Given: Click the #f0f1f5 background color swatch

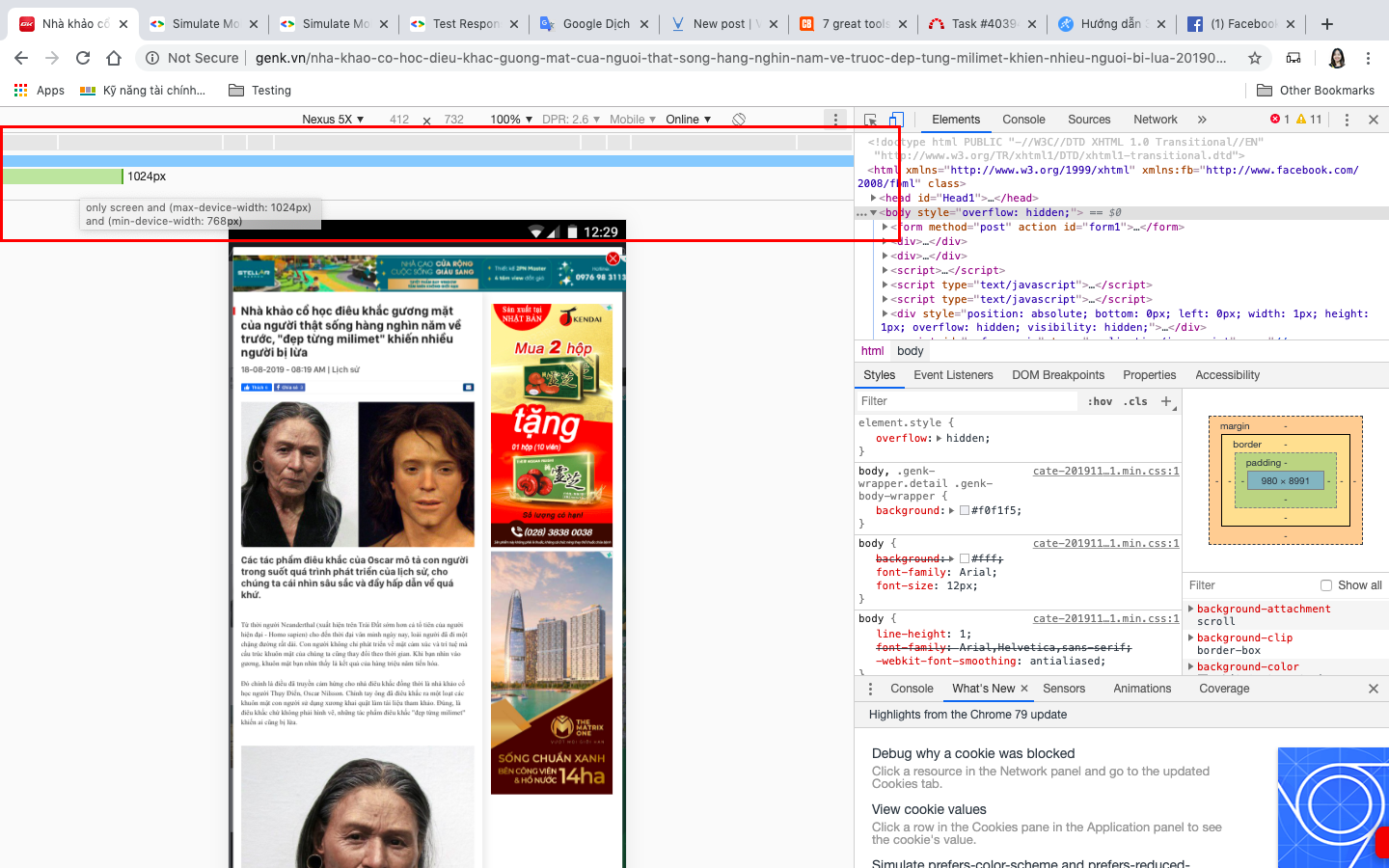Looking at the screenshot, I should tap(965, 510).
